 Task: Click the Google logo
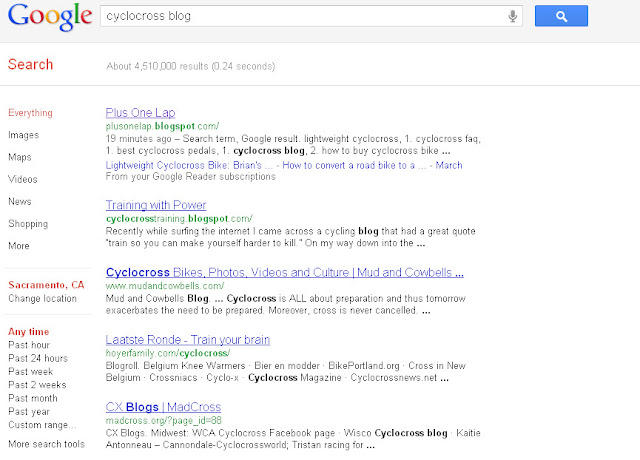tap(50, 17)
